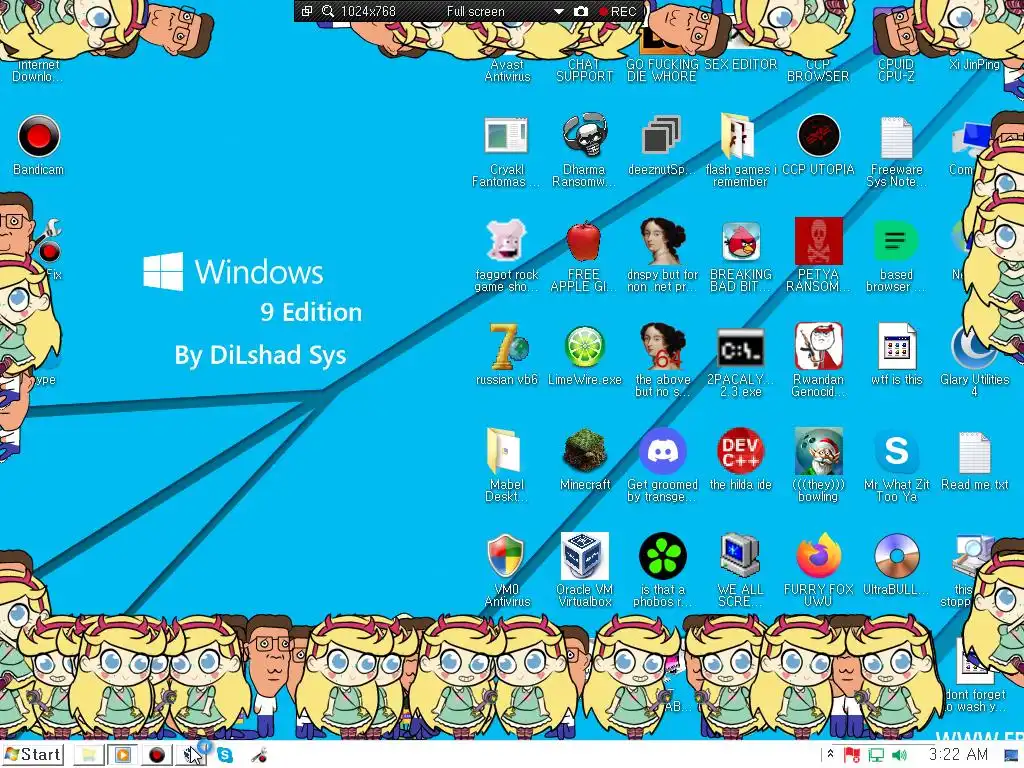This screenshot has width=1024, height=768.
Task: Open the Full screen mode dropdown arrow
Action: click(x=558, y=11)
